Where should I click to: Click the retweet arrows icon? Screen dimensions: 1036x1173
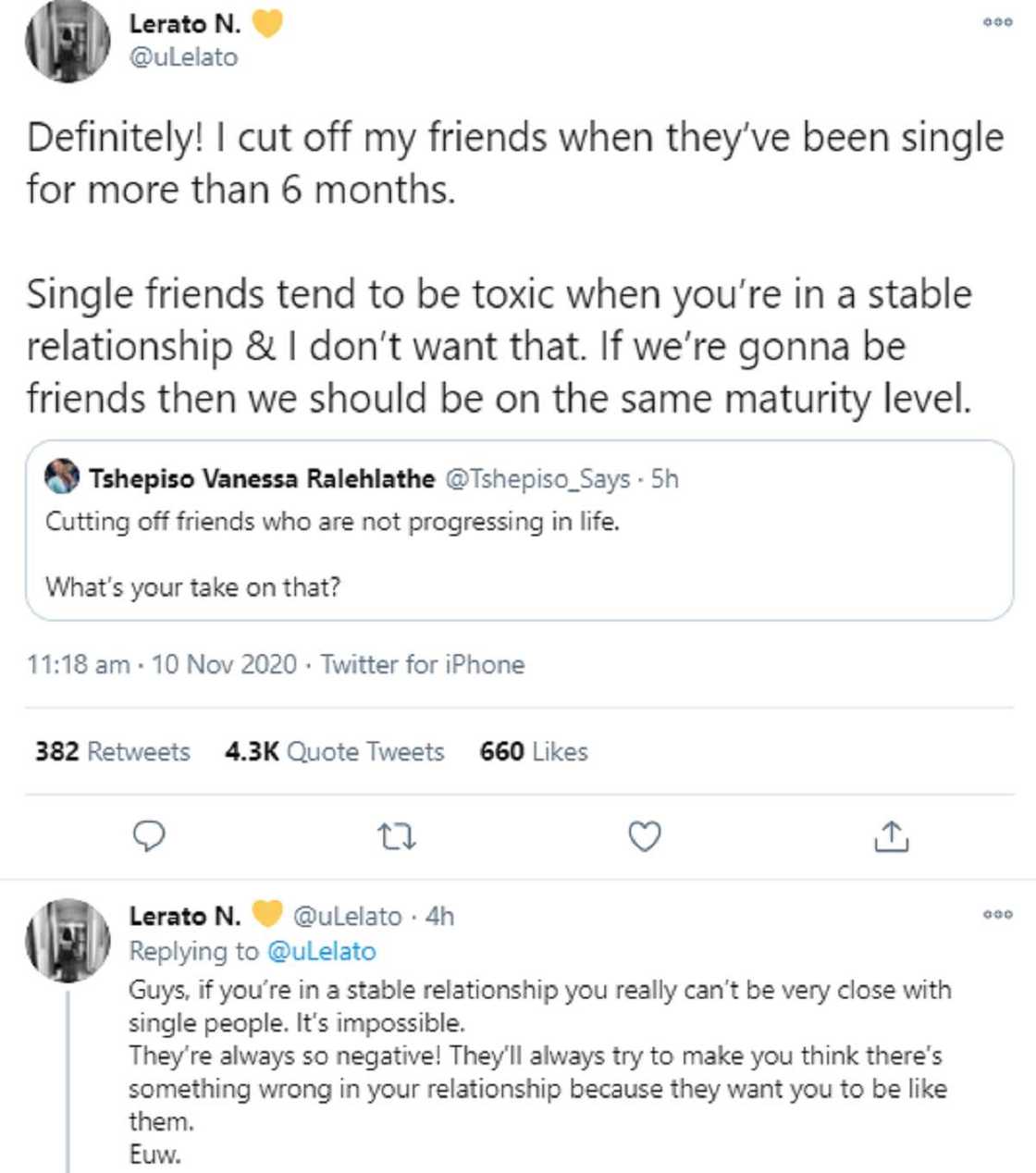(397, 837)
